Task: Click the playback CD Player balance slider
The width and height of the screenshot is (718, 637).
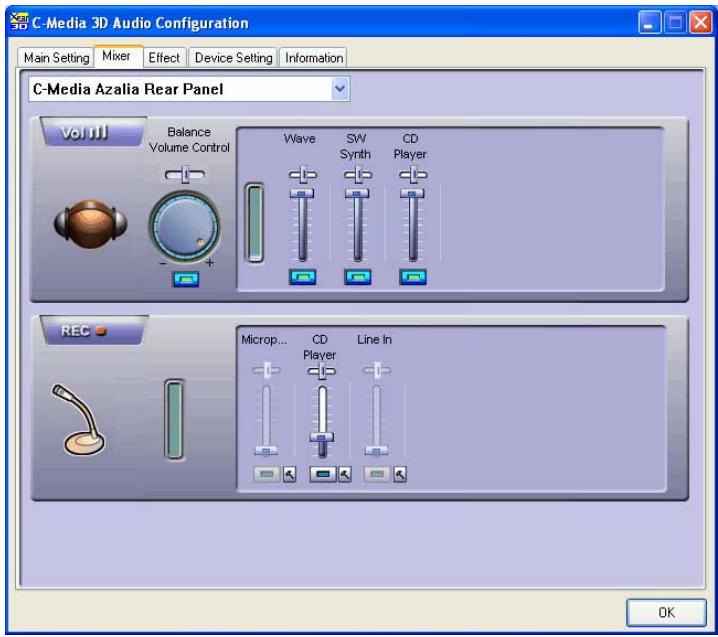Action: tap(413, 175)
